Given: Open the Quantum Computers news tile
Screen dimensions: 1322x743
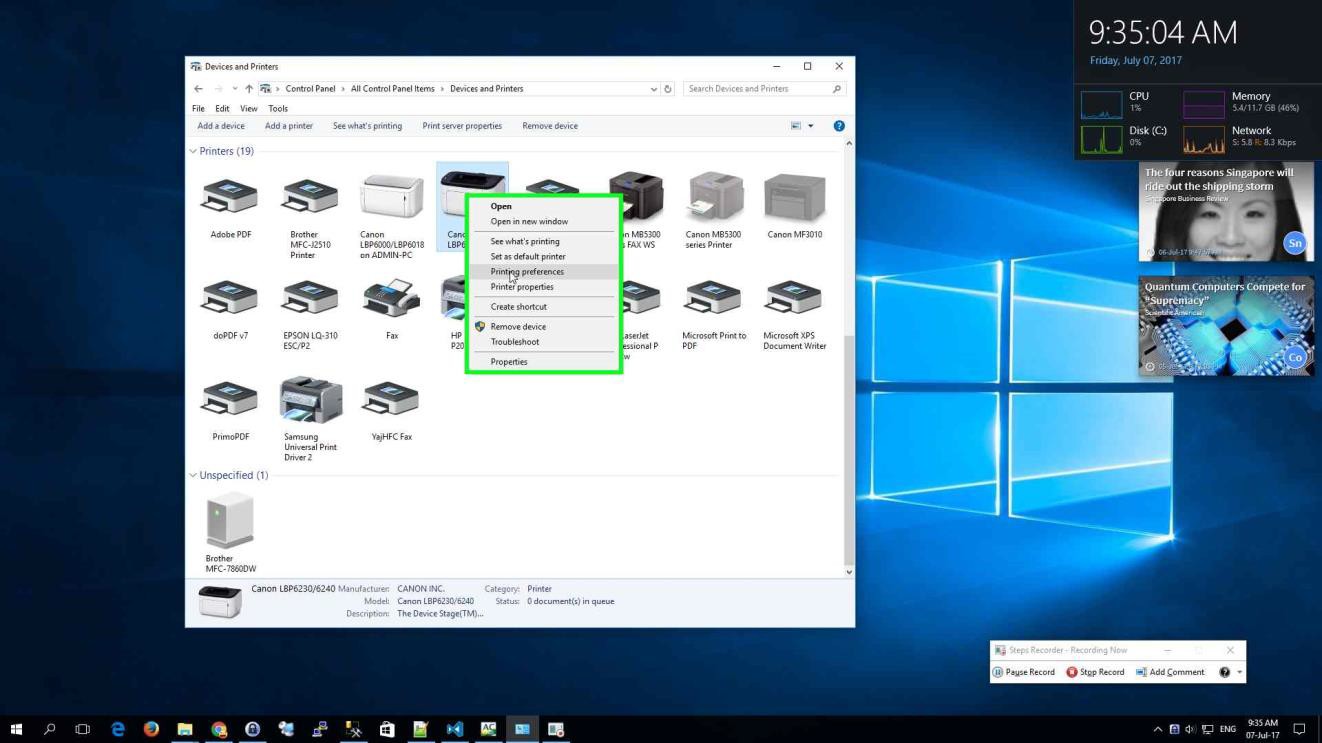Looking at the screenshot, I should tap(1226, 326).
